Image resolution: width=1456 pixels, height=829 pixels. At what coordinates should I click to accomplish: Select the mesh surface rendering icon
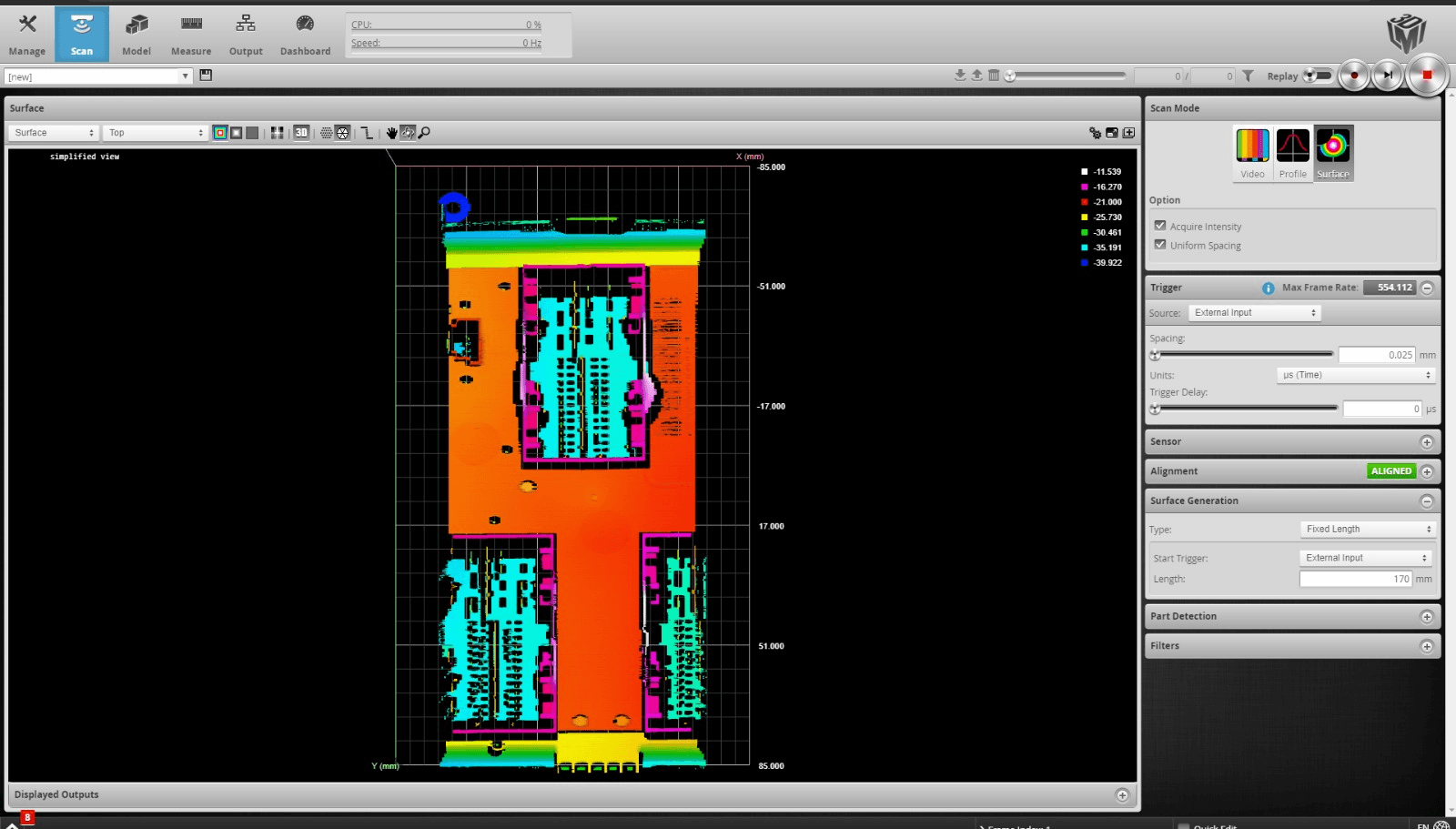tap(342, 133)
